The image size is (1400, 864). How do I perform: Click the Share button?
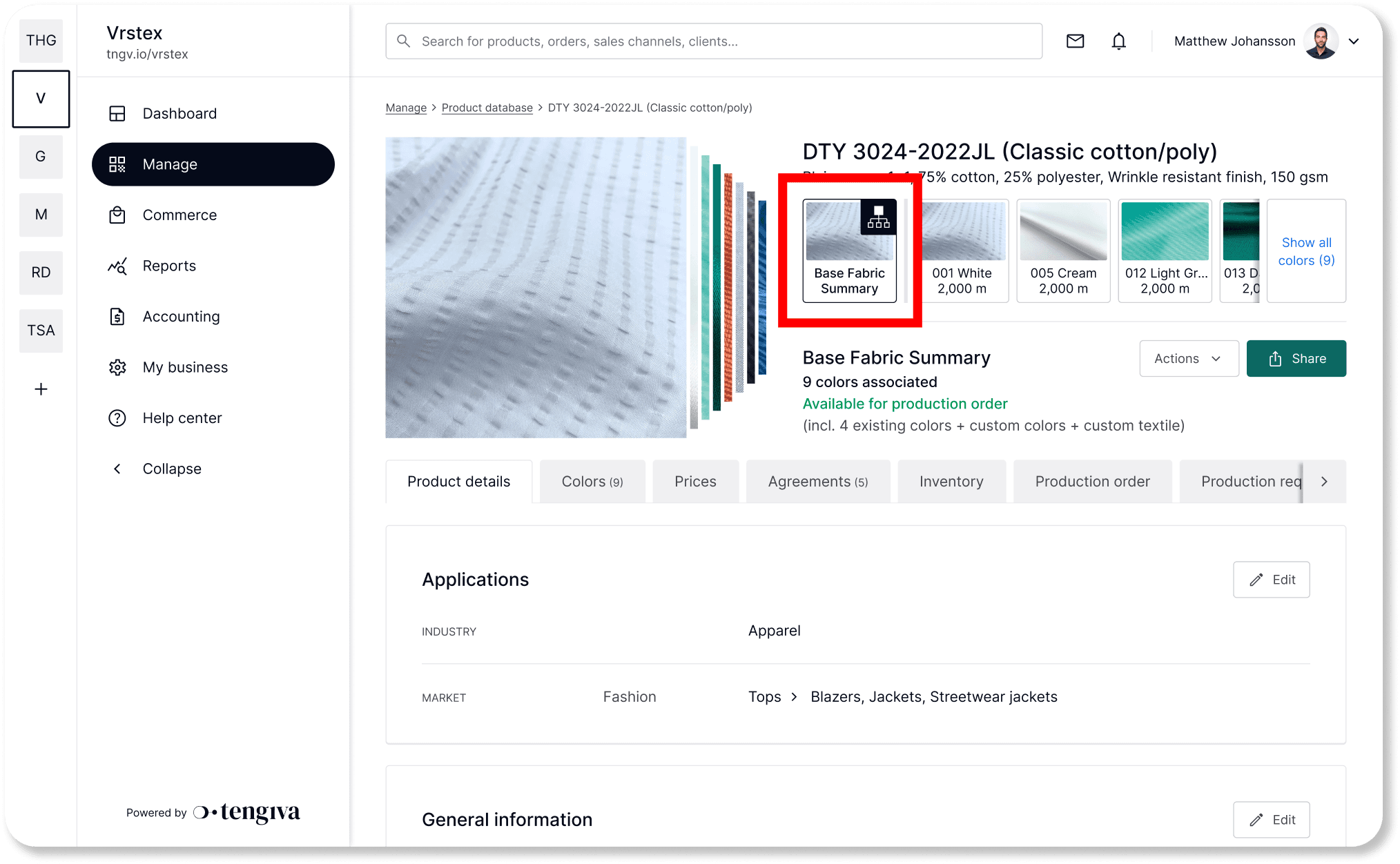click(1296, 359)
